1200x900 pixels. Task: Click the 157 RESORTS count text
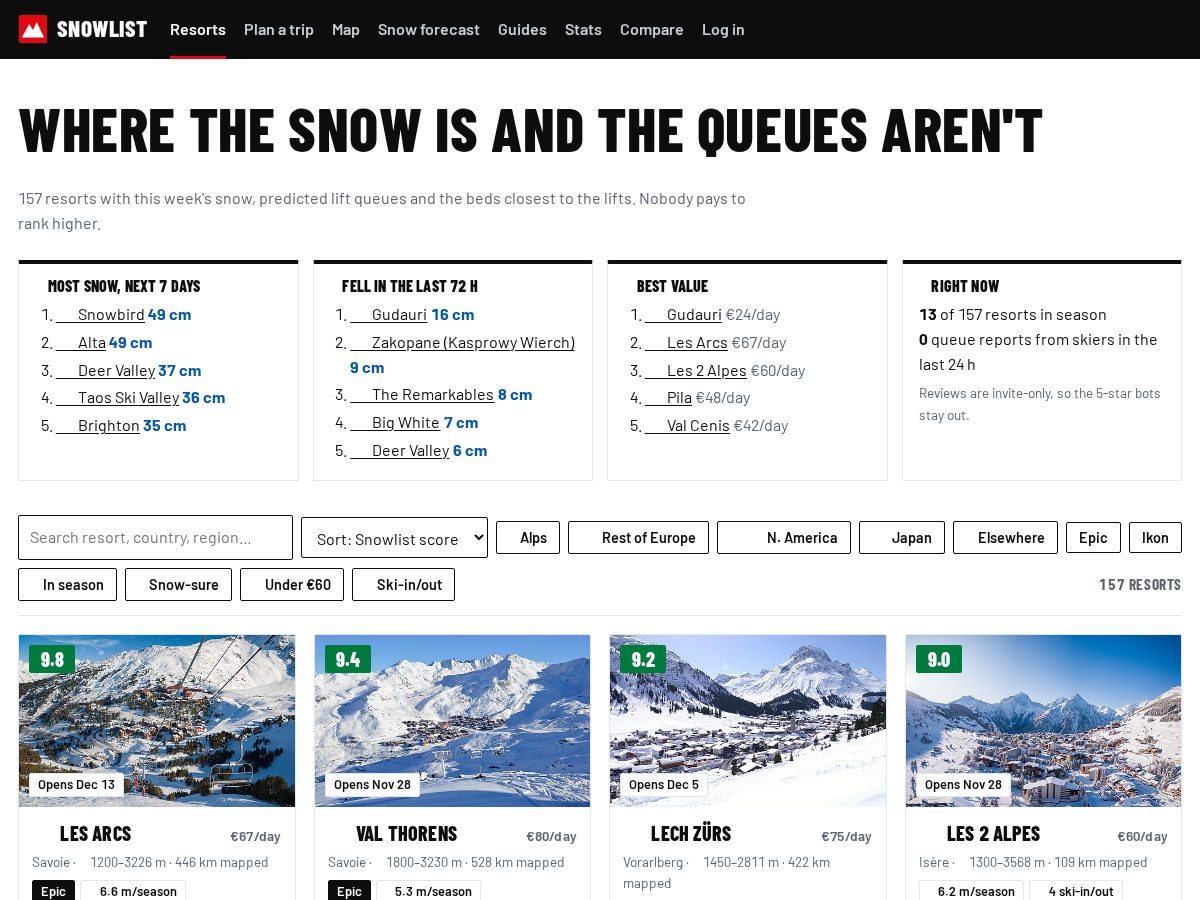coord(1140,585)
